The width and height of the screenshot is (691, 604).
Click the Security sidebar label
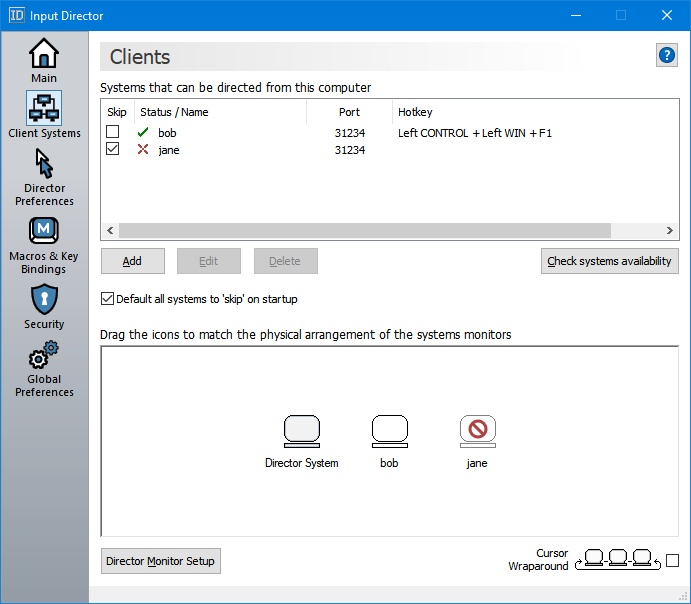(x=44, y=324)
